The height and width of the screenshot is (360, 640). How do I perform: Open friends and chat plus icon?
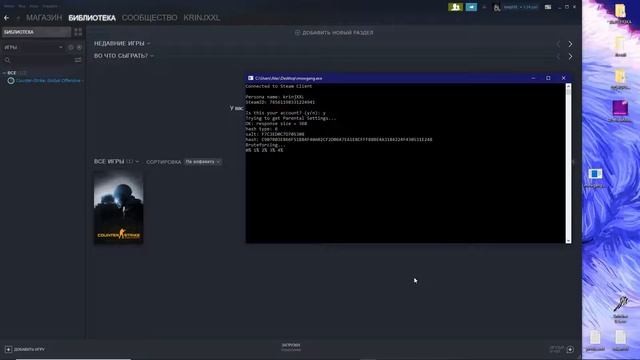click(570, 349)
